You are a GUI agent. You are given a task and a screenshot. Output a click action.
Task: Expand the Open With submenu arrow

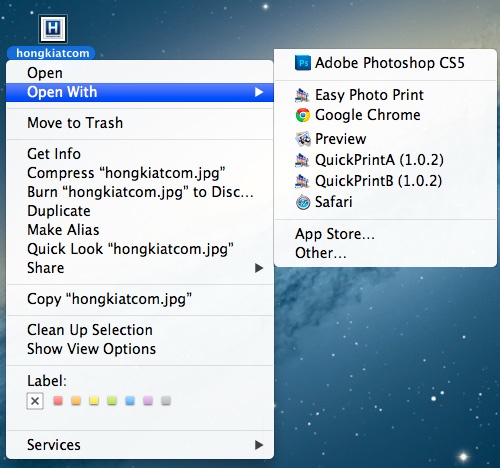259,92
